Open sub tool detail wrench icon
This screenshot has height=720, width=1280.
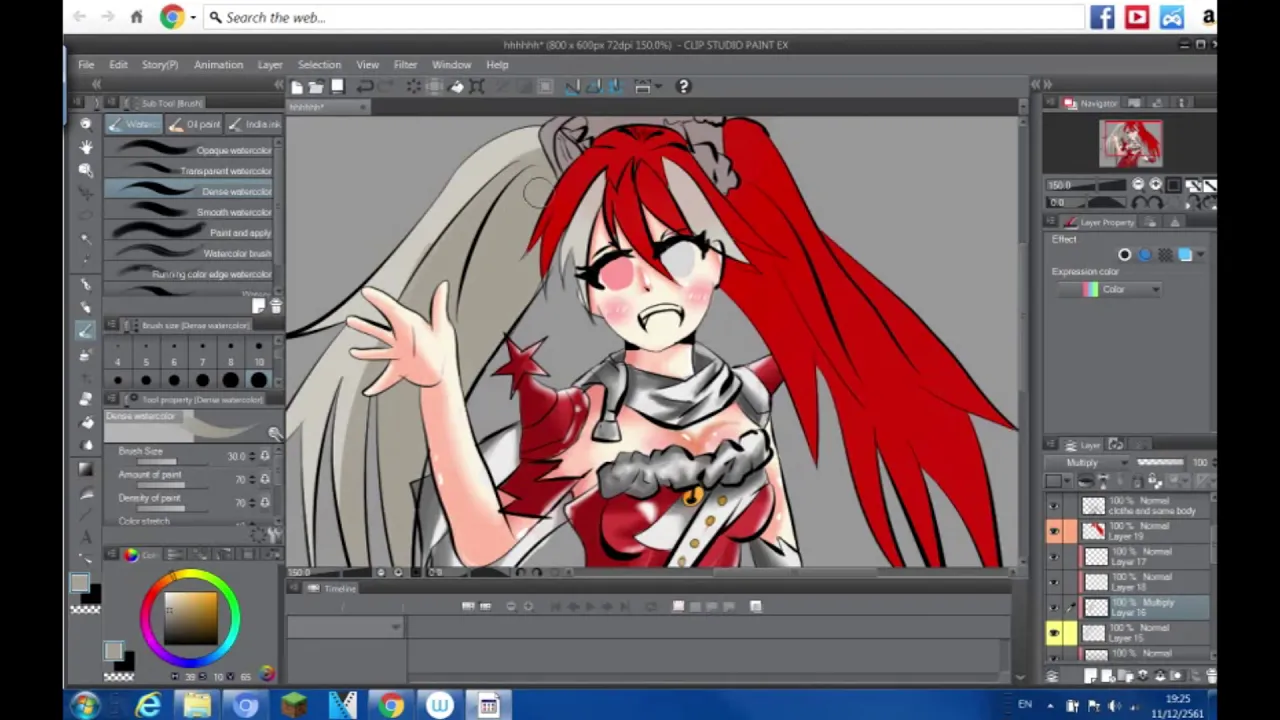coord(274,535)
